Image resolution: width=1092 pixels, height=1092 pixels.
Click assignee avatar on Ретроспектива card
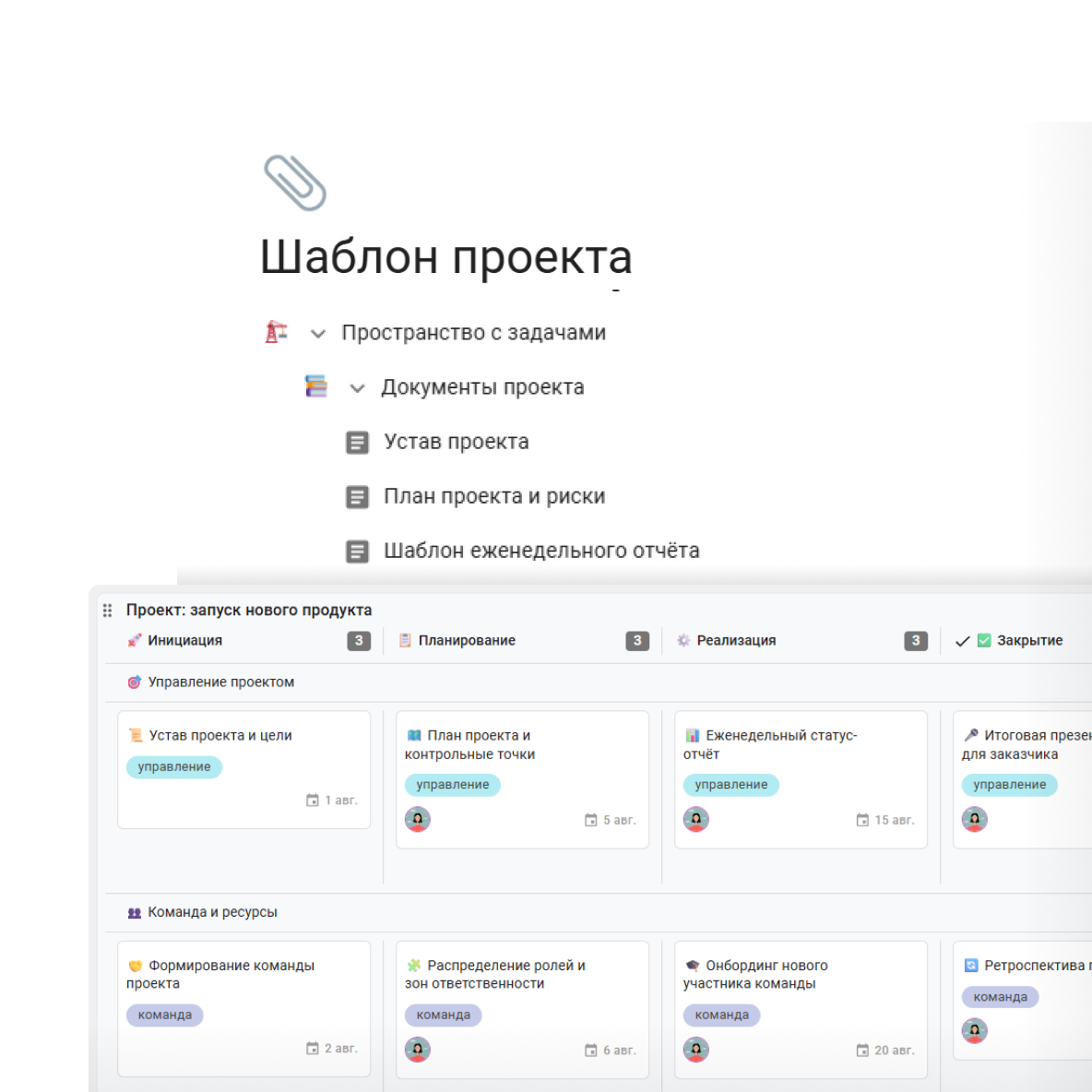pyautogui.click(x=975, y=1031)
